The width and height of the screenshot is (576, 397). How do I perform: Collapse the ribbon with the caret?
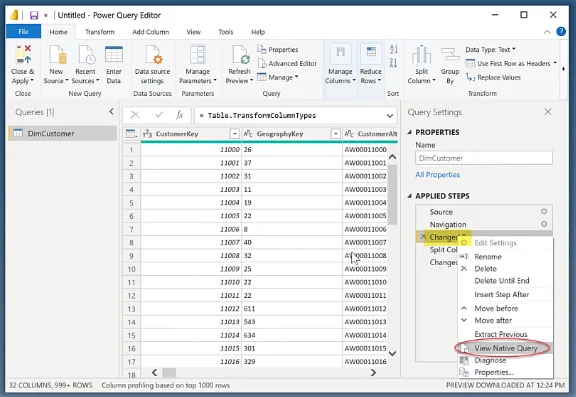click(547, 32)
